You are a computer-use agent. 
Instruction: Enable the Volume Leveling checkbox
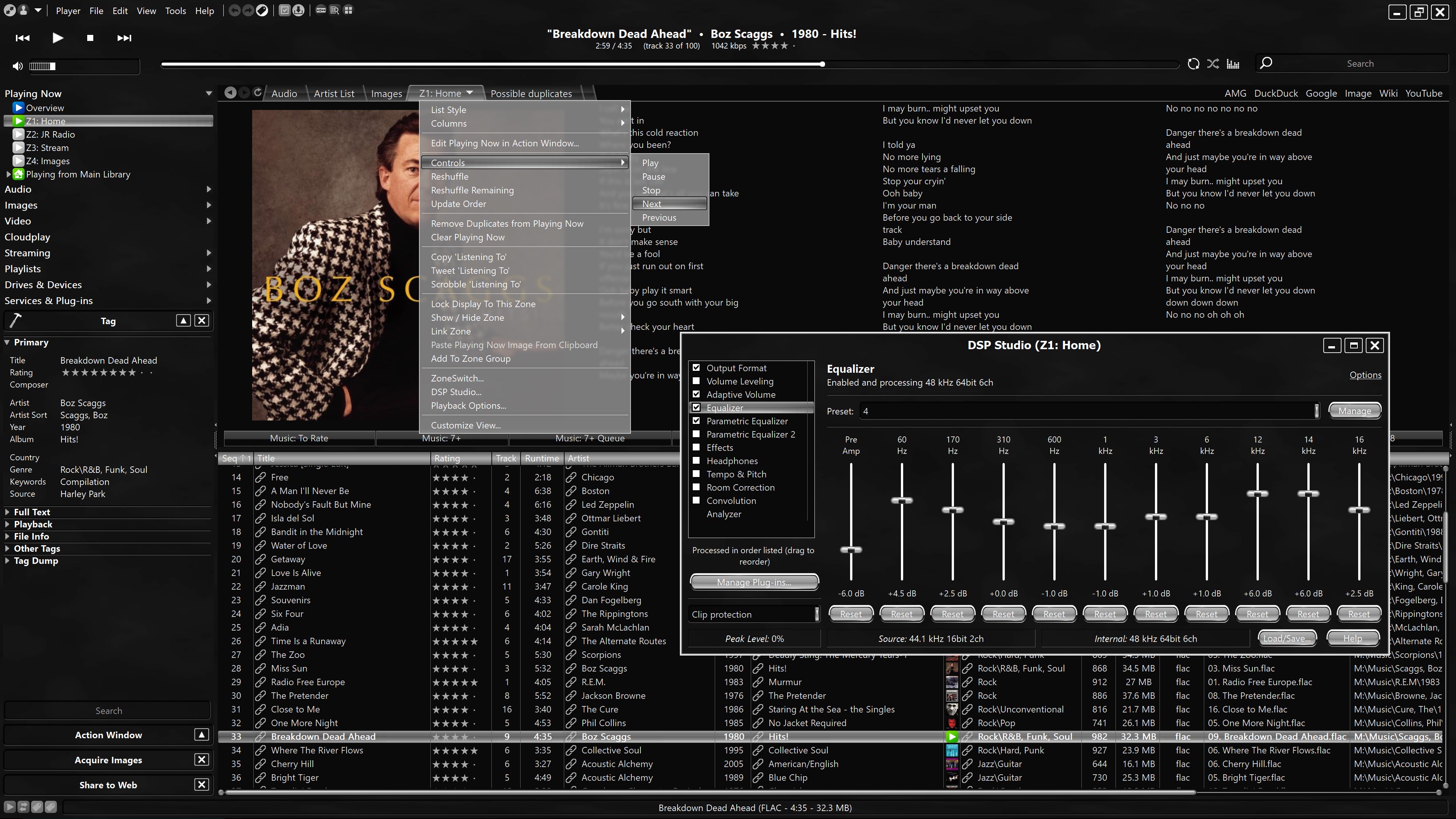tap(697, 381)
